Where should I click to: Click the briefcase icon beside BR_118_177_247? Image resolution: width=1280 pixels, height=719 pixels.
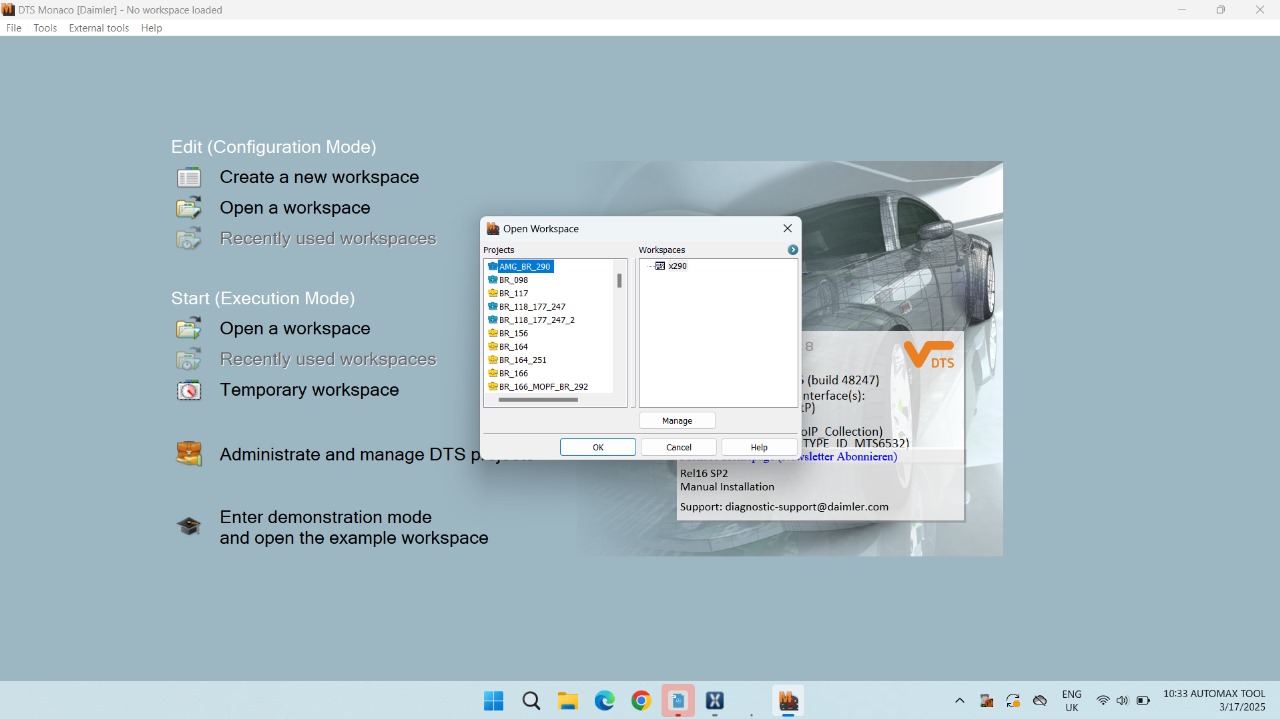tap(492, 307)
